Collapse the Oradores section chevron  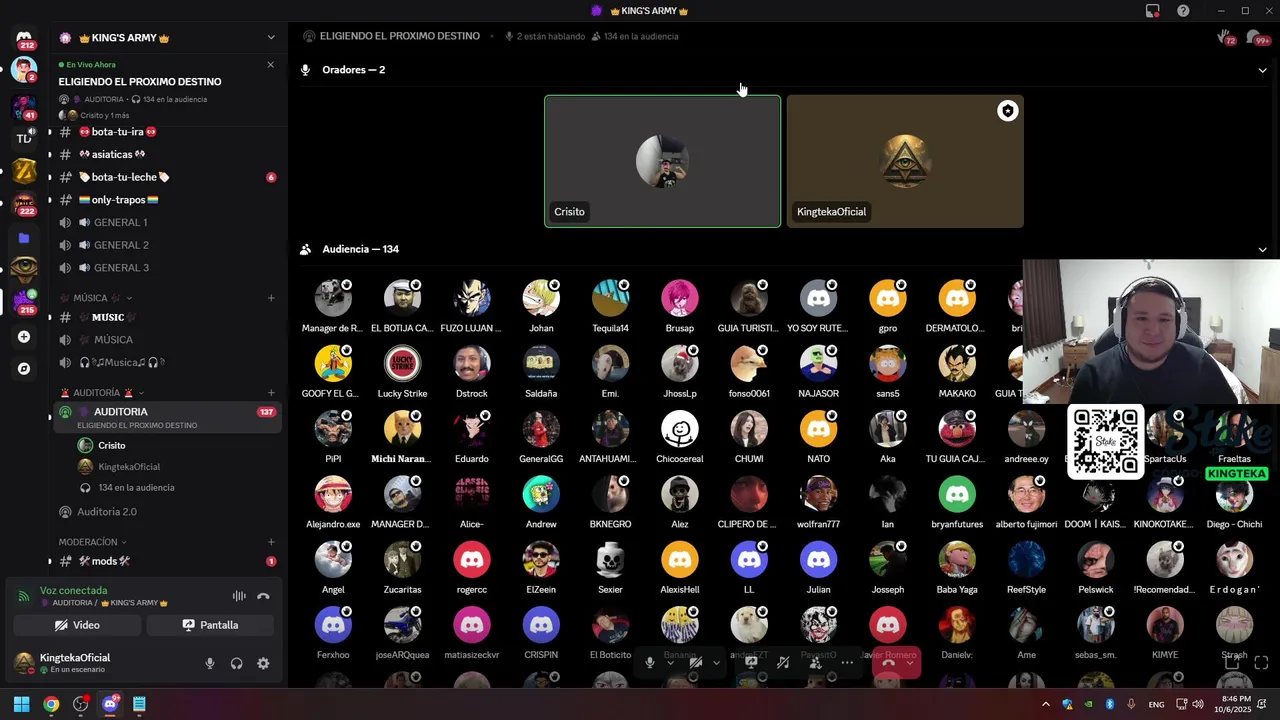pyautogui.click(x=1262, y=70)
